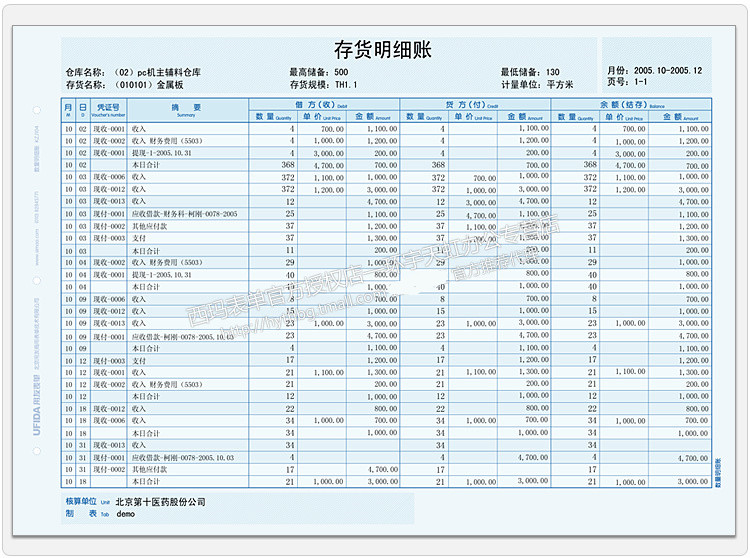This screenshot has width=750, height=558.
Task: Click month range 2005.10-2005.12
Action: 668,71
